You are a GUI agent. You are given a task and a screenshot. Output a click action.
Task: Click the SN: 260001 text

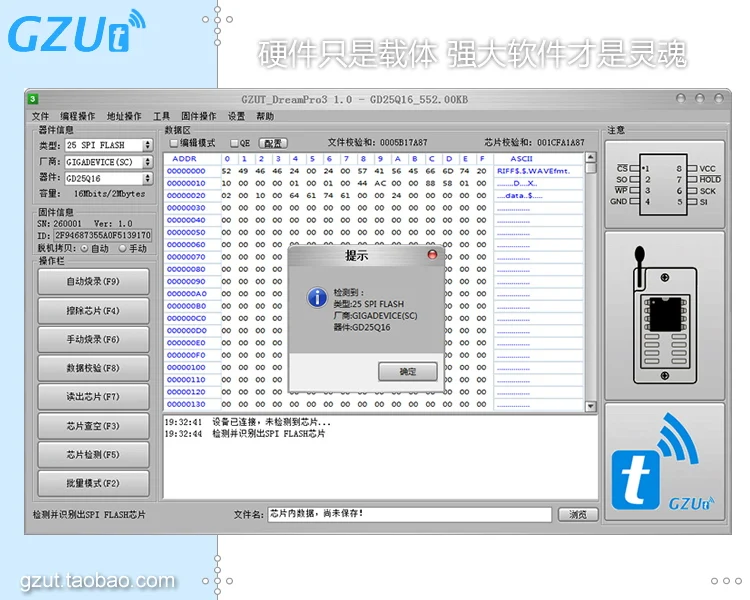click(x=59, y=223)
